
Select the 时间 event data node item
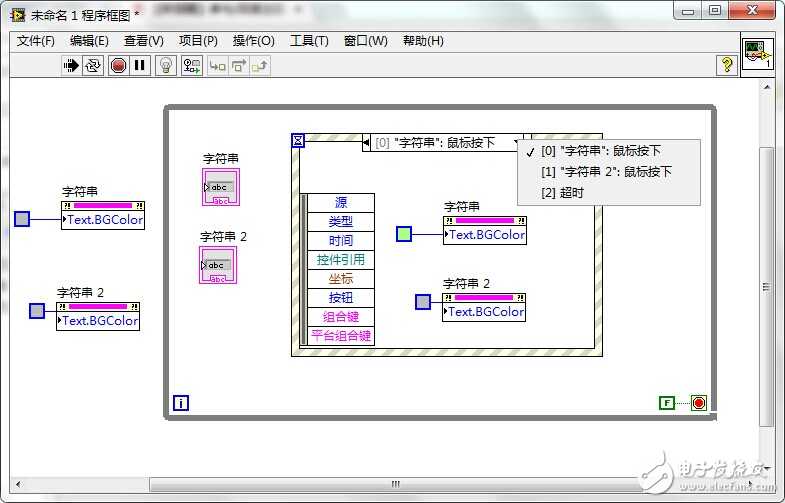point(340,241)
